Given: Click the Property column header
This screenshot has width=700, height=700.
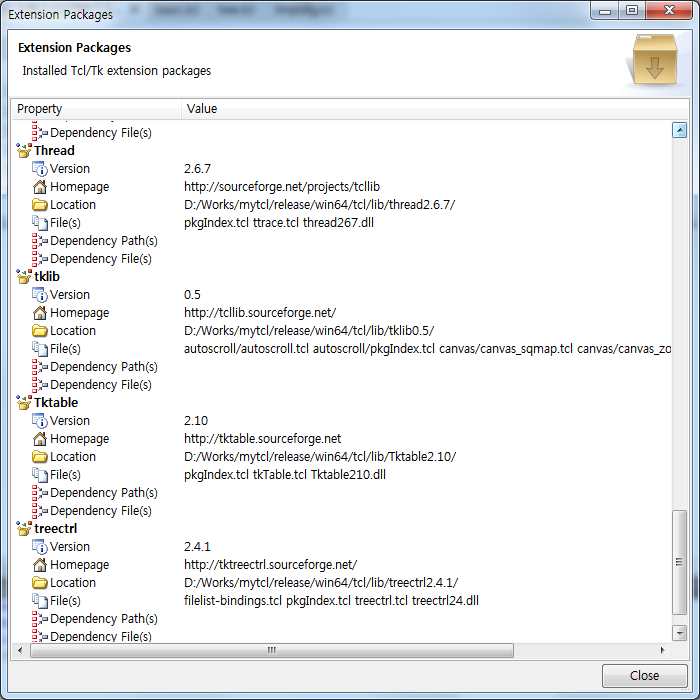Looking at the screenshot, I should pos(96,108).
